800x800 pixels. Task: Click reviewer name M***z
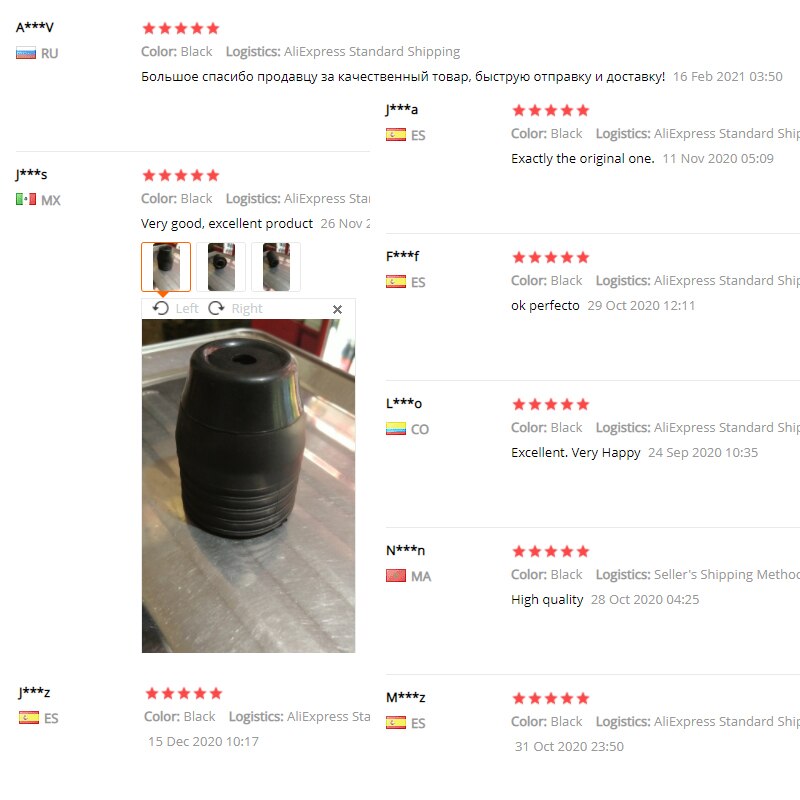(x=406, y=697)
